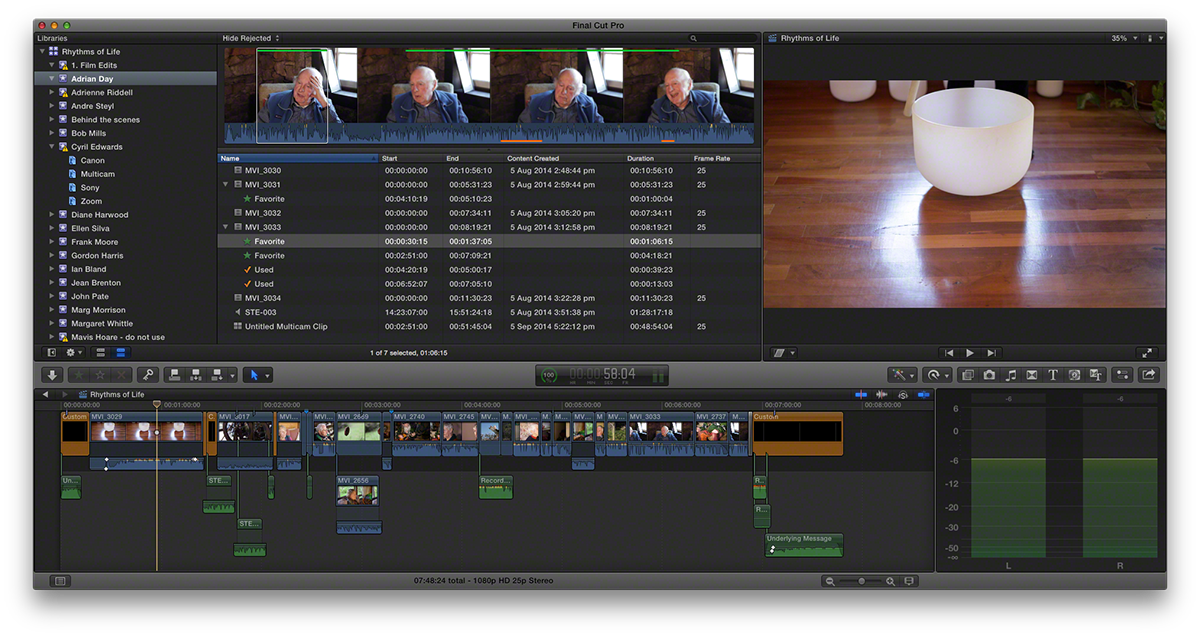Screen dimensions: 1200x637
Task: Enter full screen viewer mode
Action: pos(1147,353)
